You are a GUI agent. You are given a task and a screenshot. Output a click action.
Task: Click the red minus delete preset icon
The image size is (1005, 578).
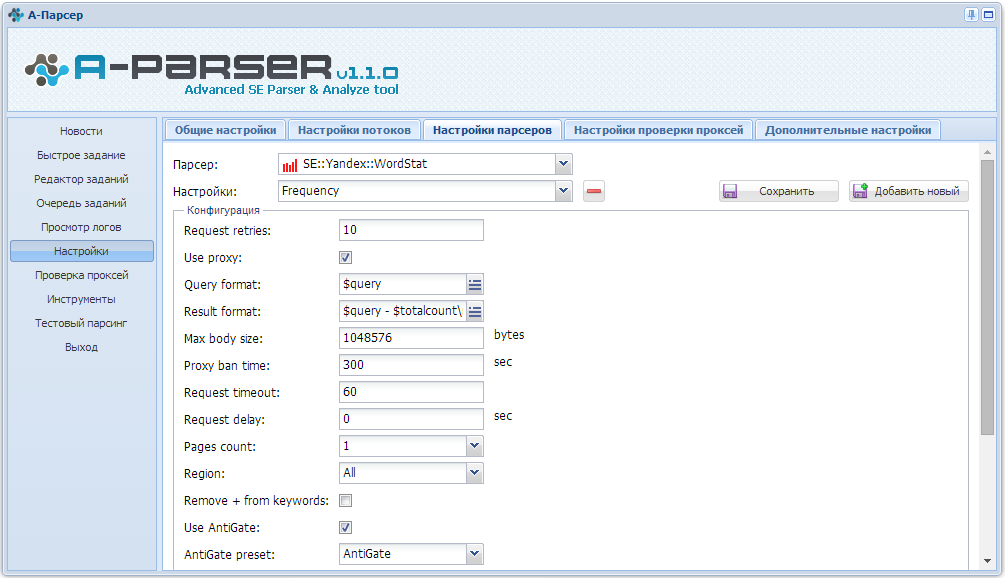tap(594, 191)
